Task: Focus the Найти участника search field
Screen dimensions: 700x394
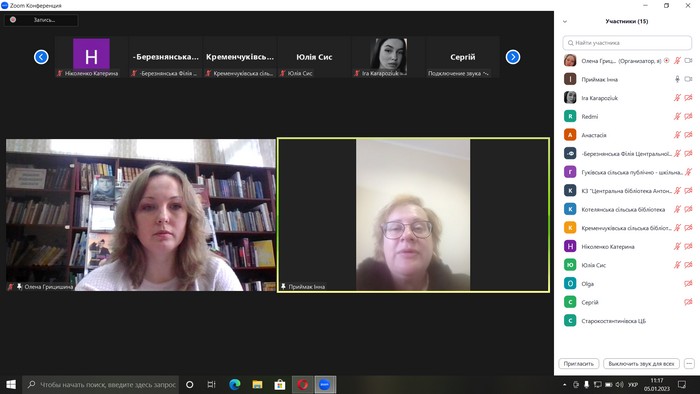Action: tap(627, 43)
